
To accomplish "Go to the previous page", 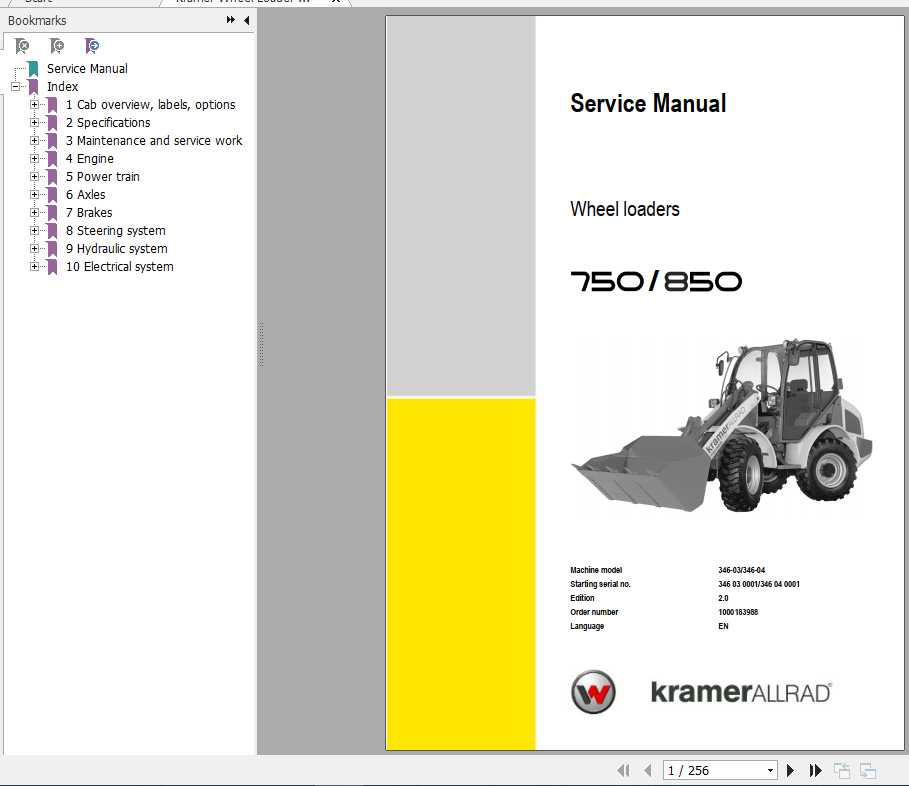I will 648,770.
